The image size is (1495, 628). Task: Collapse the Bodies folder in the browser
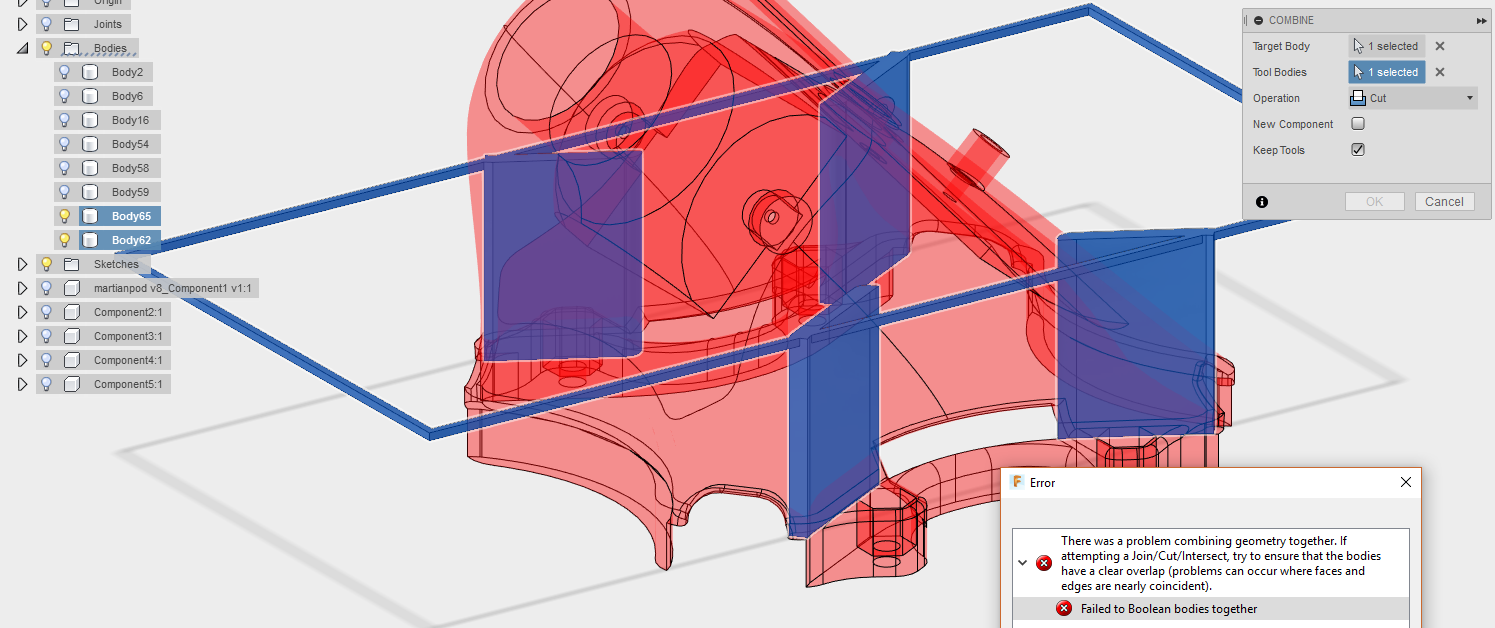coord(20,47)
